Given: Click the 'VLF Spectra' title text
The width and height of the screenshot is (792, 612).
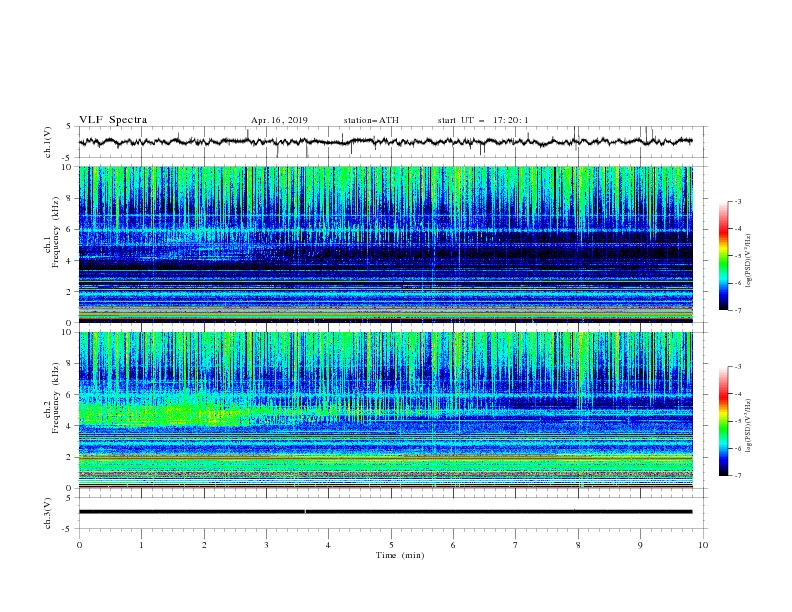Looking at the screenshot, I should [x=113, y=120].
